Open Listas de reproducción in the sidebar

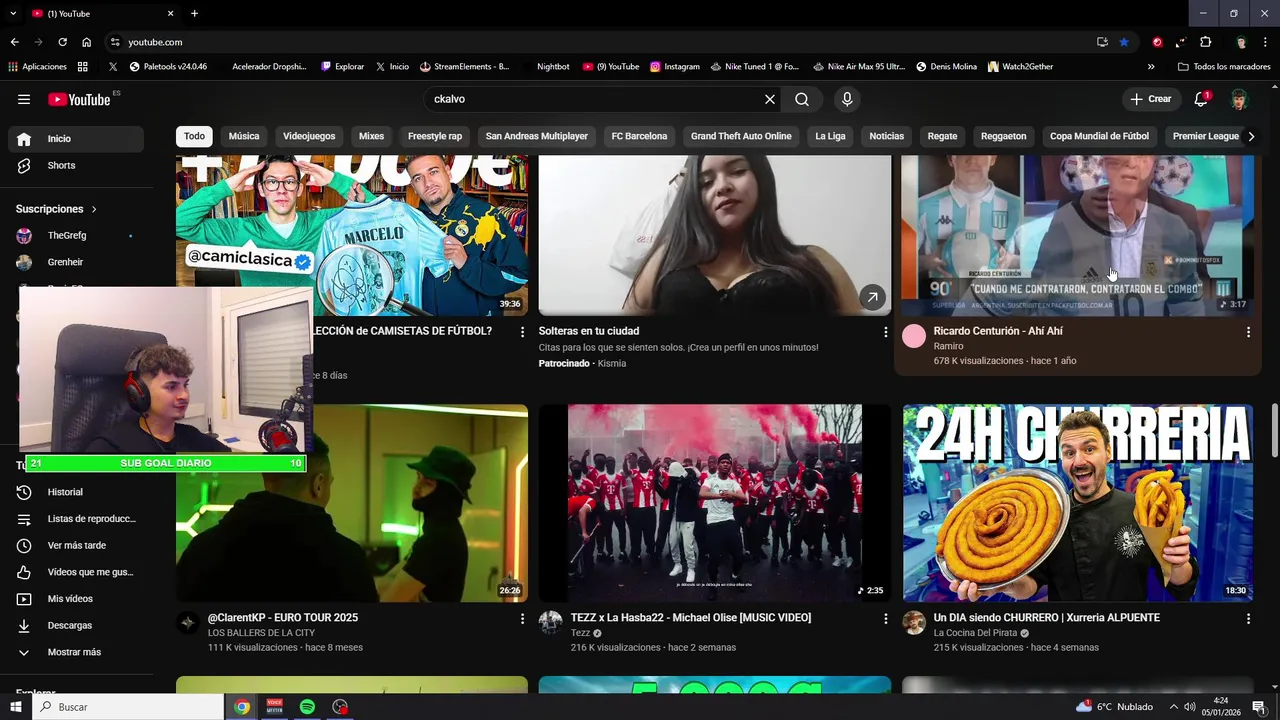pos(76,519)
